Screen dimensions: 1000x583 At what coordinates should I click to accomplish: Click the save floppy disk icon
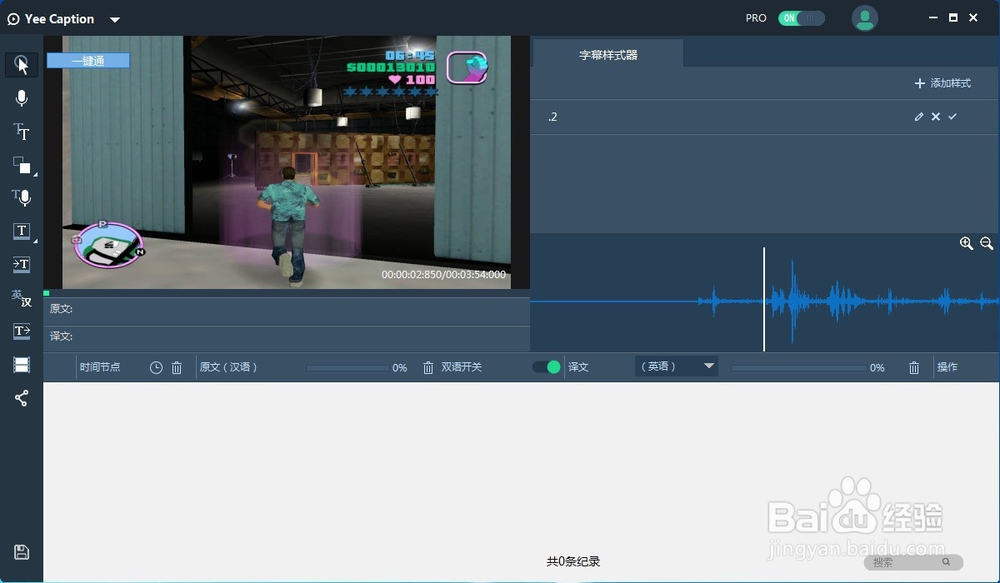point(22,552)
